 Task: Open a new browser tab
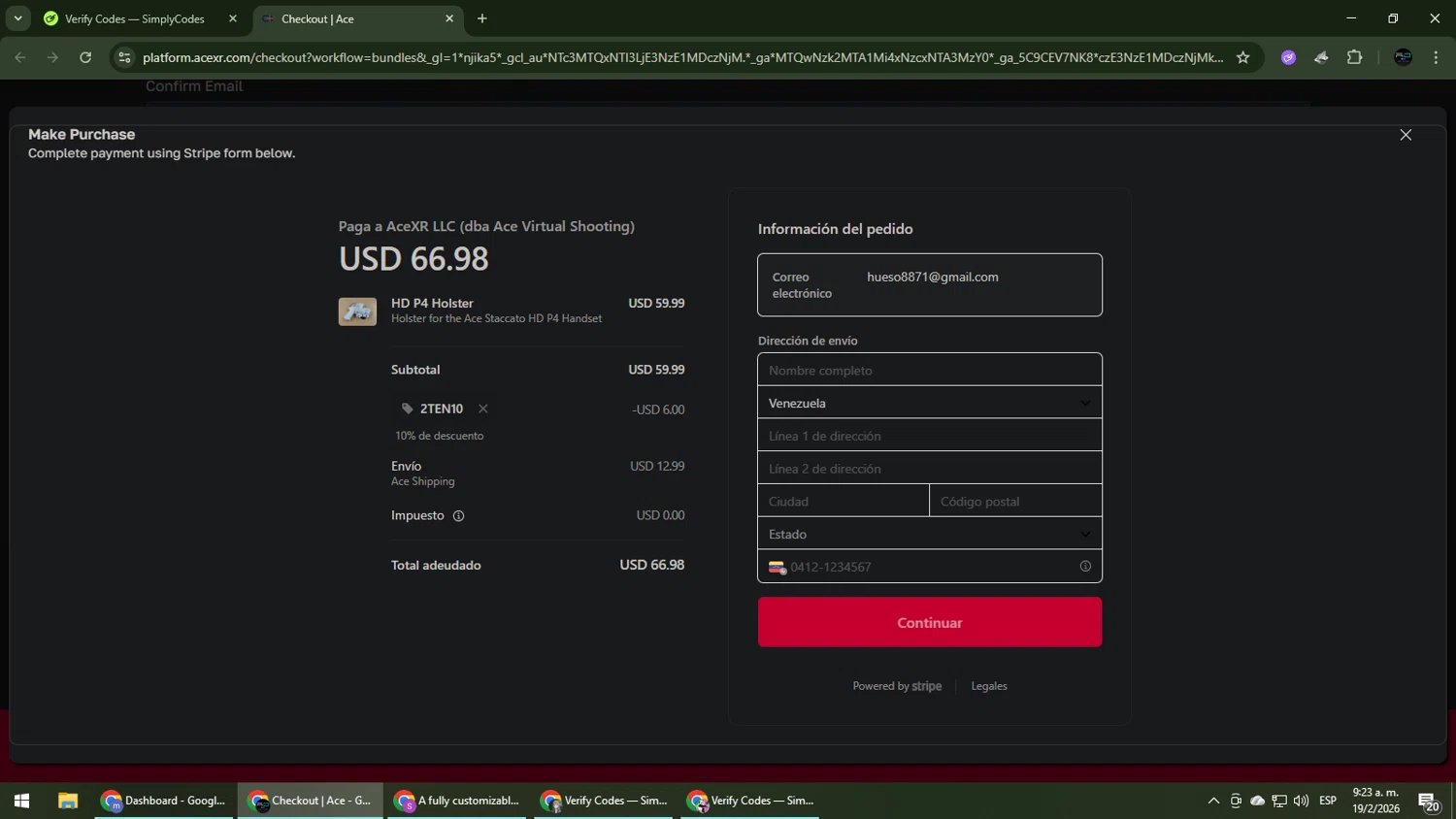pyautogui.click(x=482, y=18)
